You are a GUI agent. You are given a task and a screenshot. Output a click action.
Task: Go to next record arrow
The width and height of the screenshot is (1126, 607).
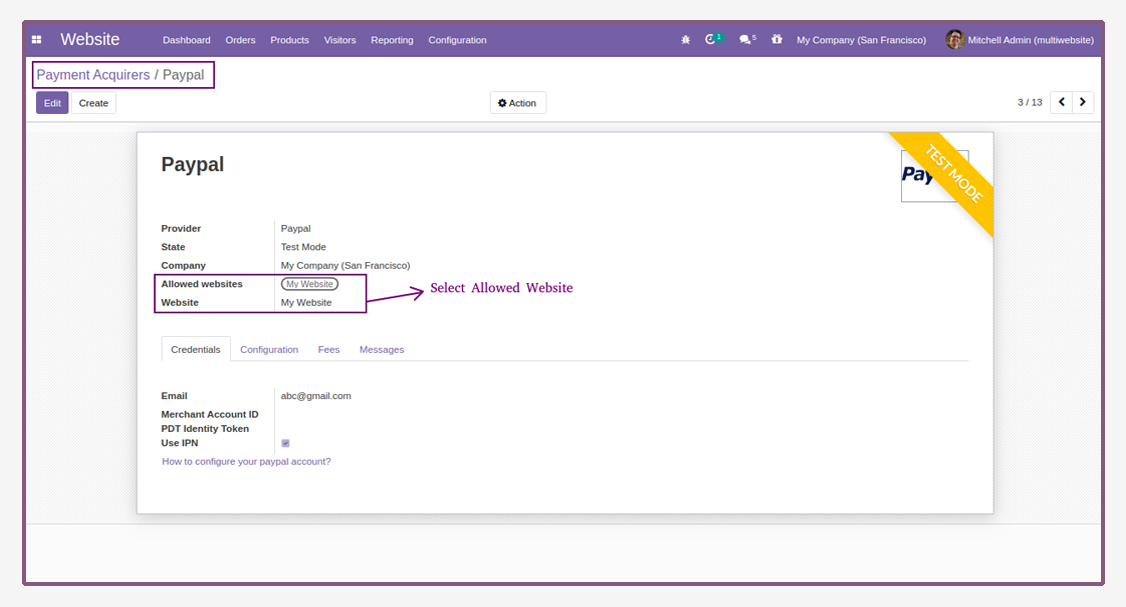[x=1083, y=103]
